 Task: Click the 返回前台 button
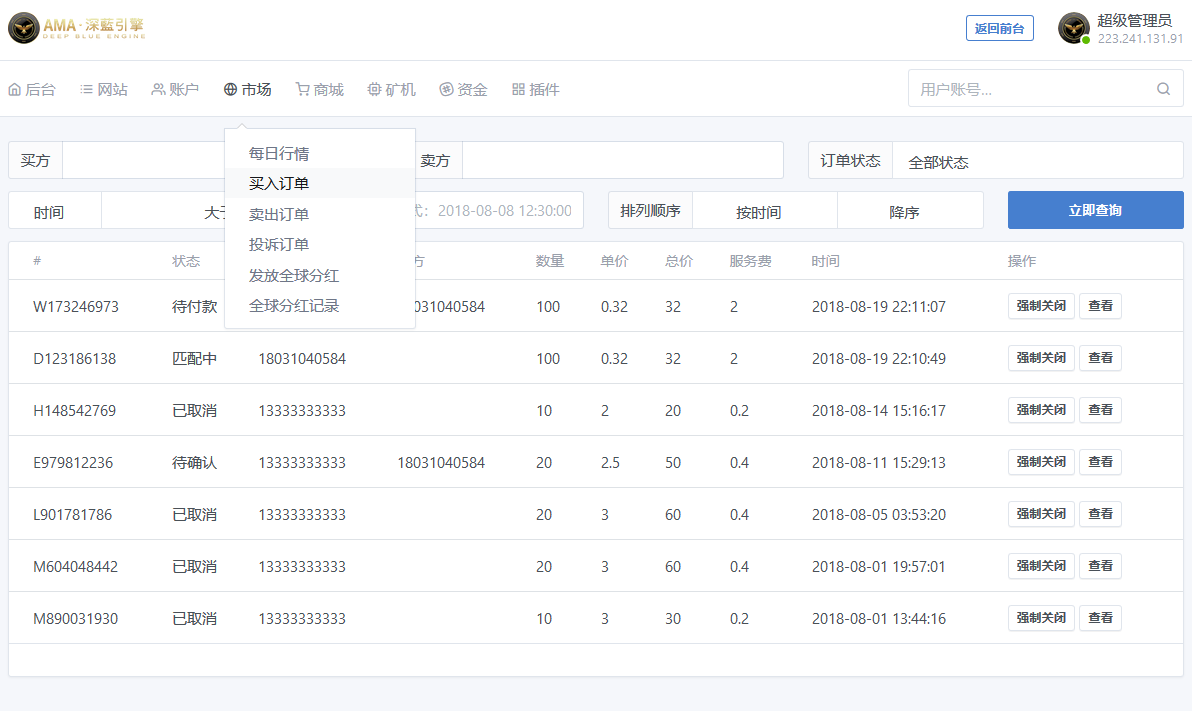pos(1000,28)
